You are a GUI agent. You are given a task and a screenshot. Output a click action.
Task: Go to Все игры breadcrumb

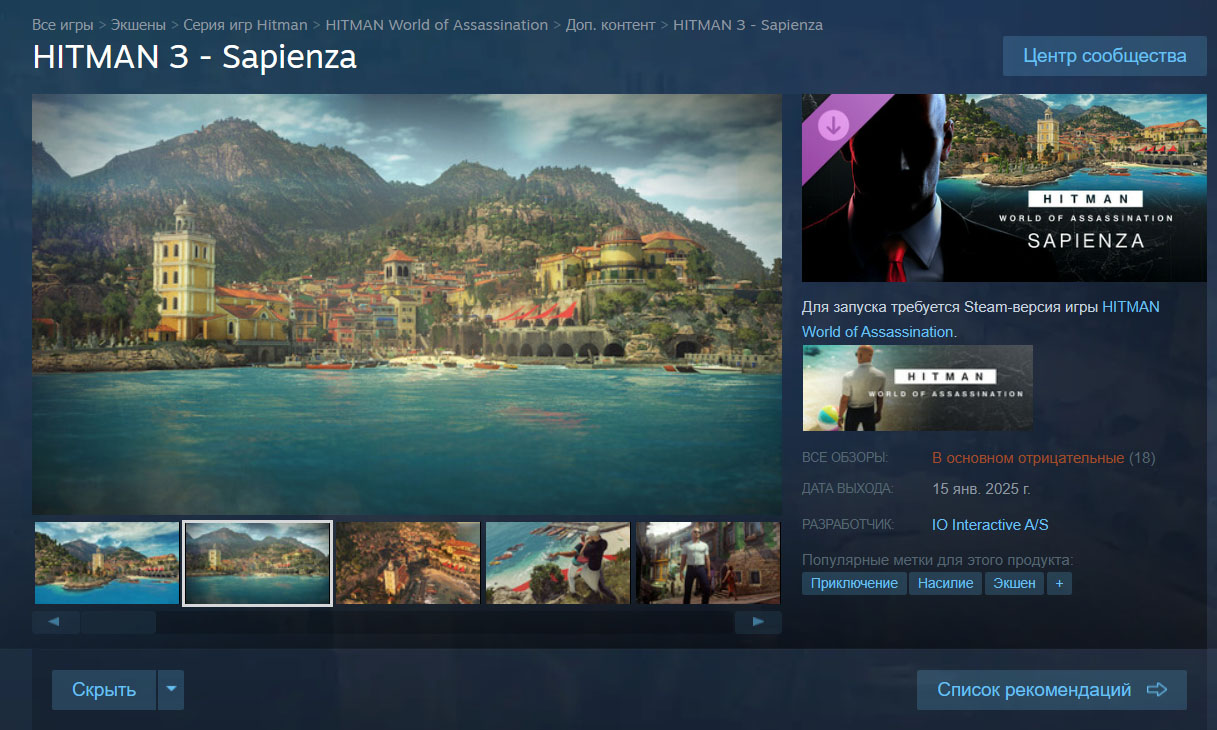click(63, 24)
